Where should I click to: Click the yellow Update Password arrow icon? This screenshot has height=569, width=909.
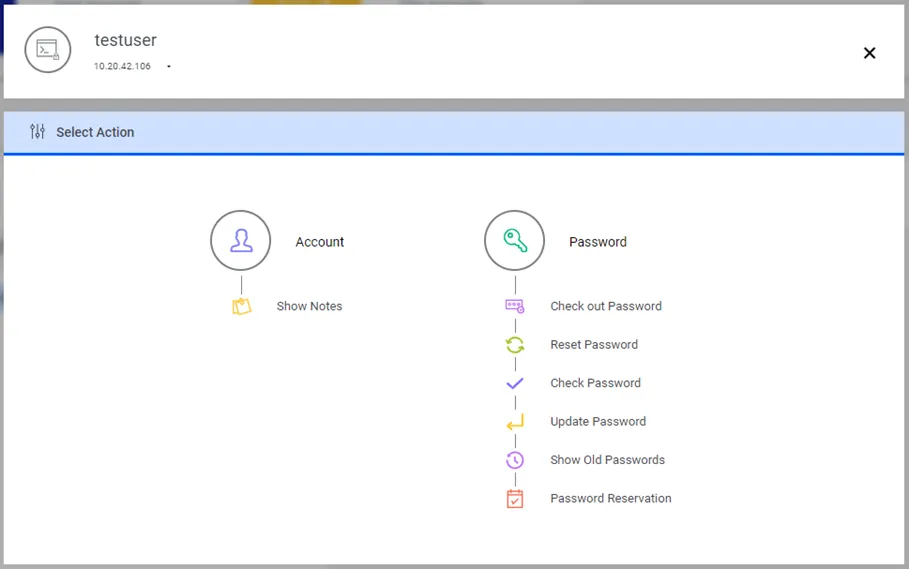(x=515, y=422)
